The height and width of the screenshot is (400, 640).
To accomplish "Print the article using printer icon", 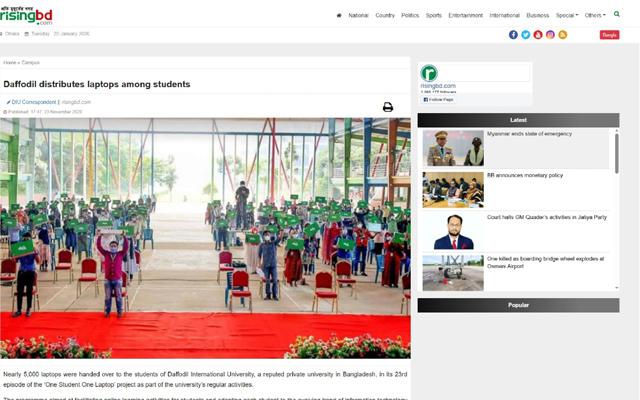I will click(x=388, y=107).
